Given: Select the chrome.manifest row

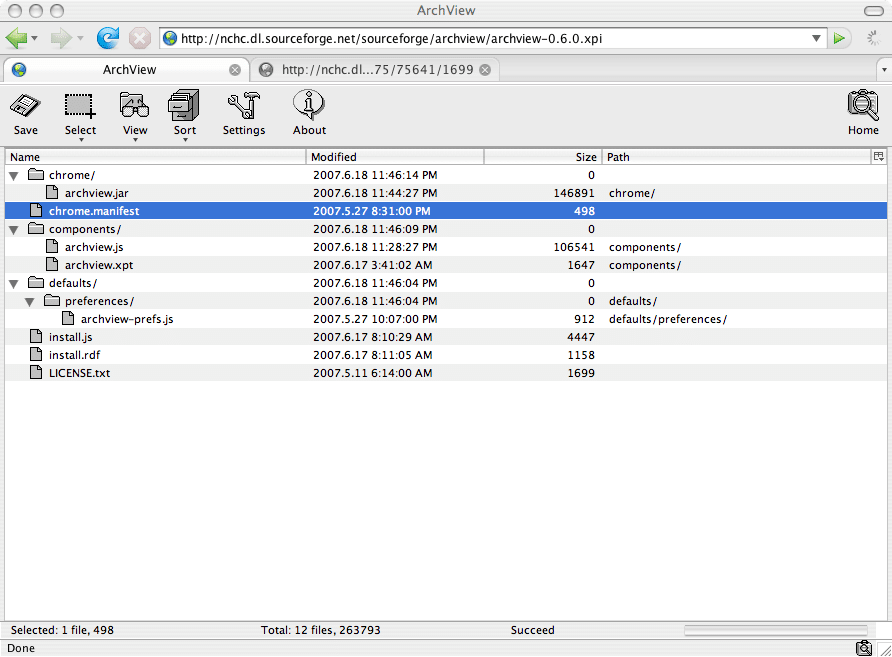Looking at the screenshot, I should (x=446, y=210).
